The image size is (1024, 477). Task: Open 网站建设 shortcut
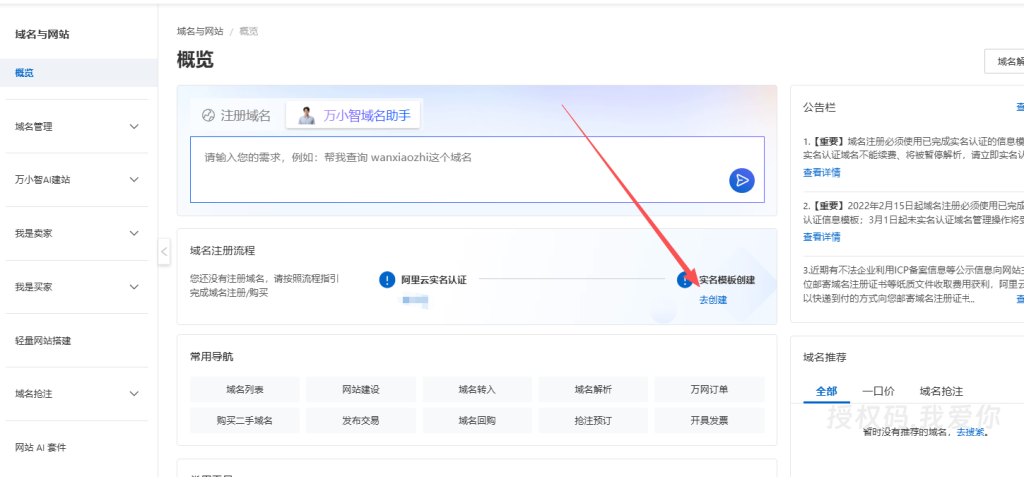coord(361,389)
